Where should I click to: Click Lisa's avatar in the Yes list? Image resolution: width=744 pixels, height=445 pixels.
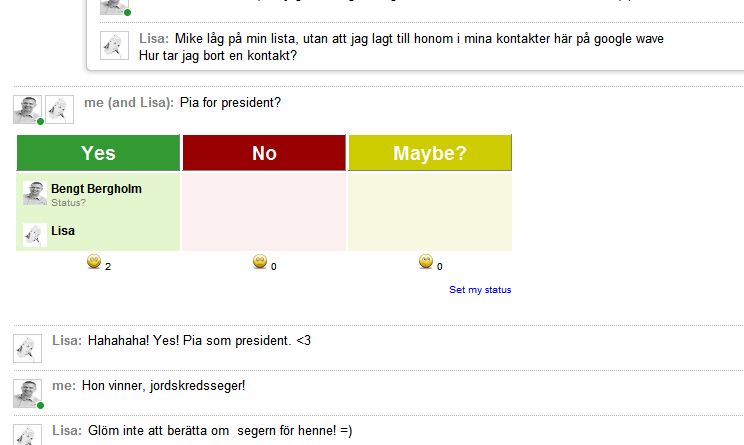pyautogui.click(x=35, y=235)
